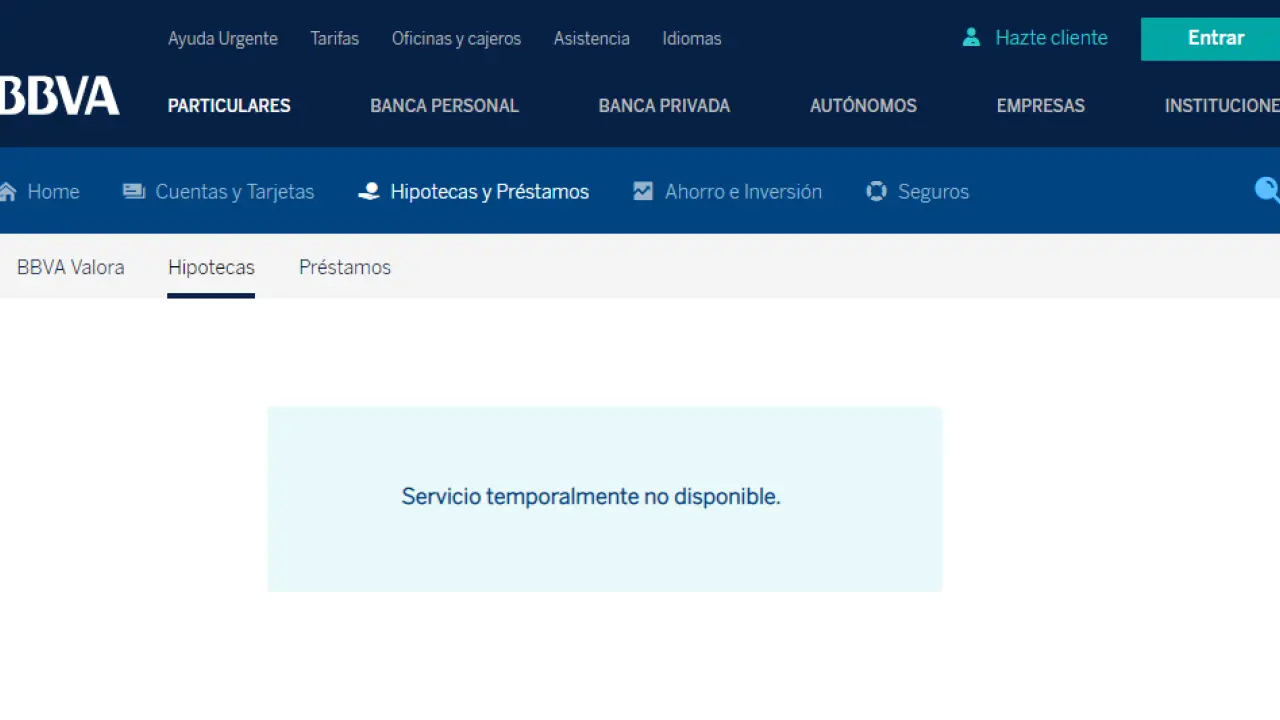This screenshot has height=720, width=1280.
Task: Switch to the Préstamos tab
Action: tap(344, 267)
